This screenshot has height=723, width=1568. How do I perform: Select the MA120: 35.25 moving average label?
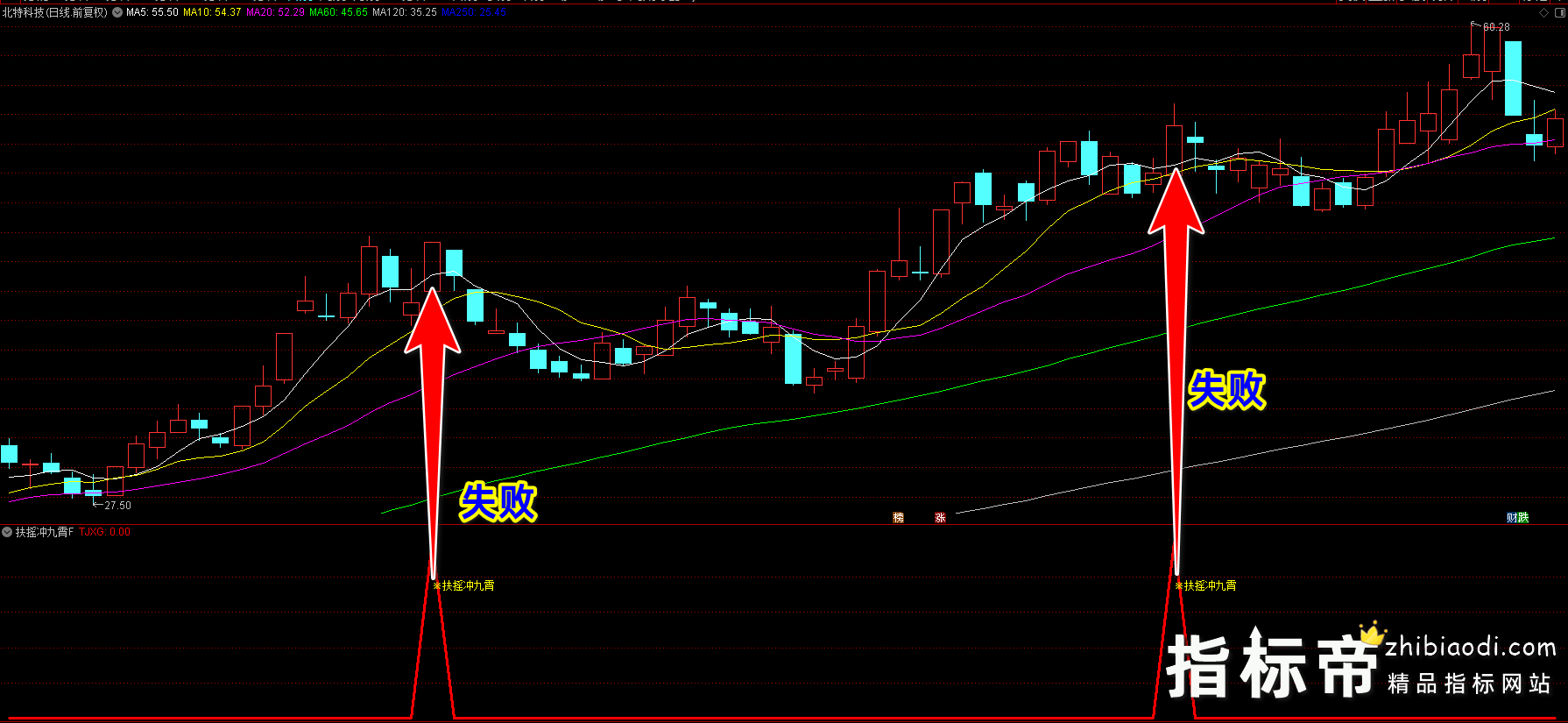tap(405, 12)
